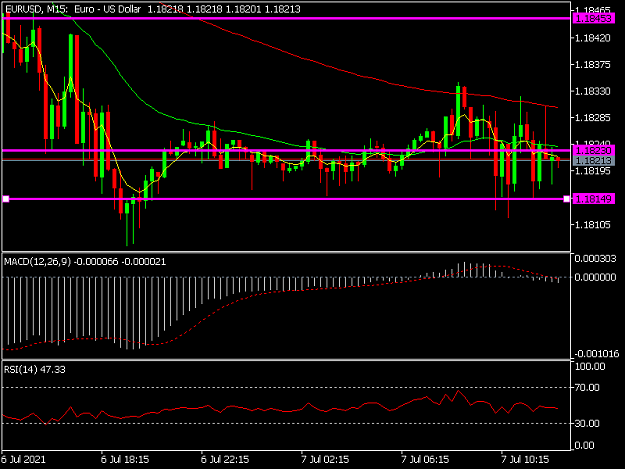
Task: Click the RSI 70.00 level label
Action: tap(587, 387)
